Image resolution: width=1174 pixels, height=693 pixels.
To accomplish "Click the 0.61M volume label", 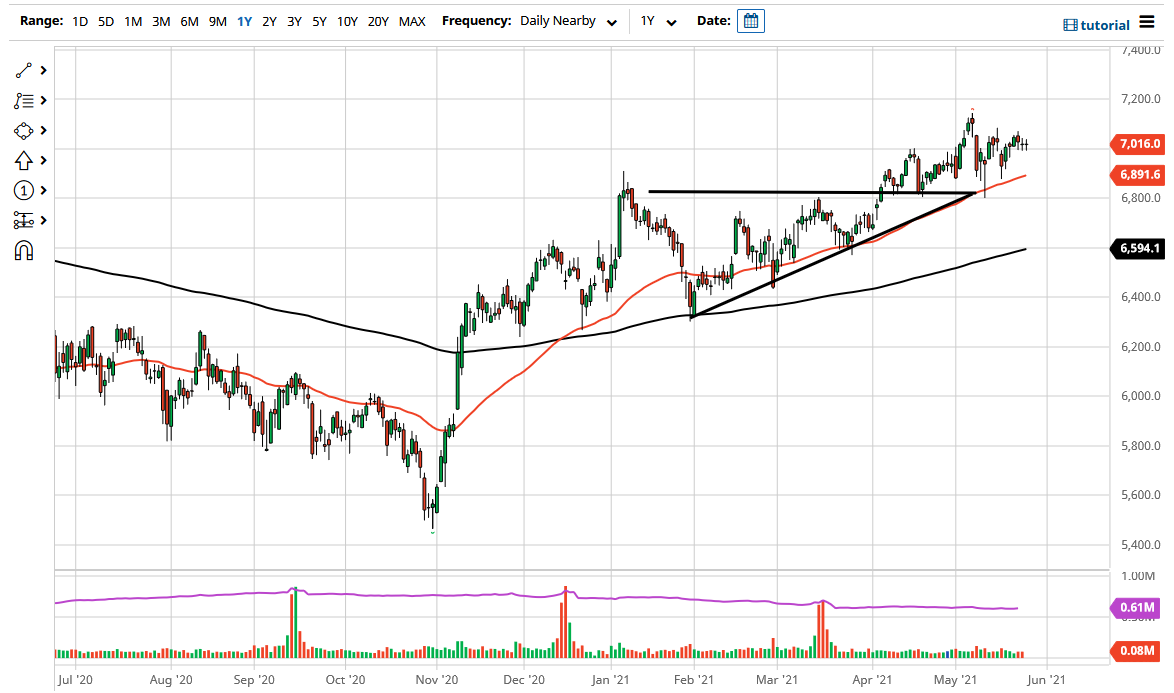I will [1138, 607].
